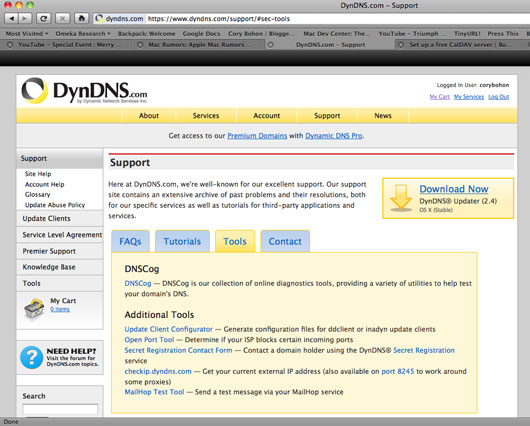Open the Home page via house icon
Screen dimensions: 530x426
[x=81, y=18]
